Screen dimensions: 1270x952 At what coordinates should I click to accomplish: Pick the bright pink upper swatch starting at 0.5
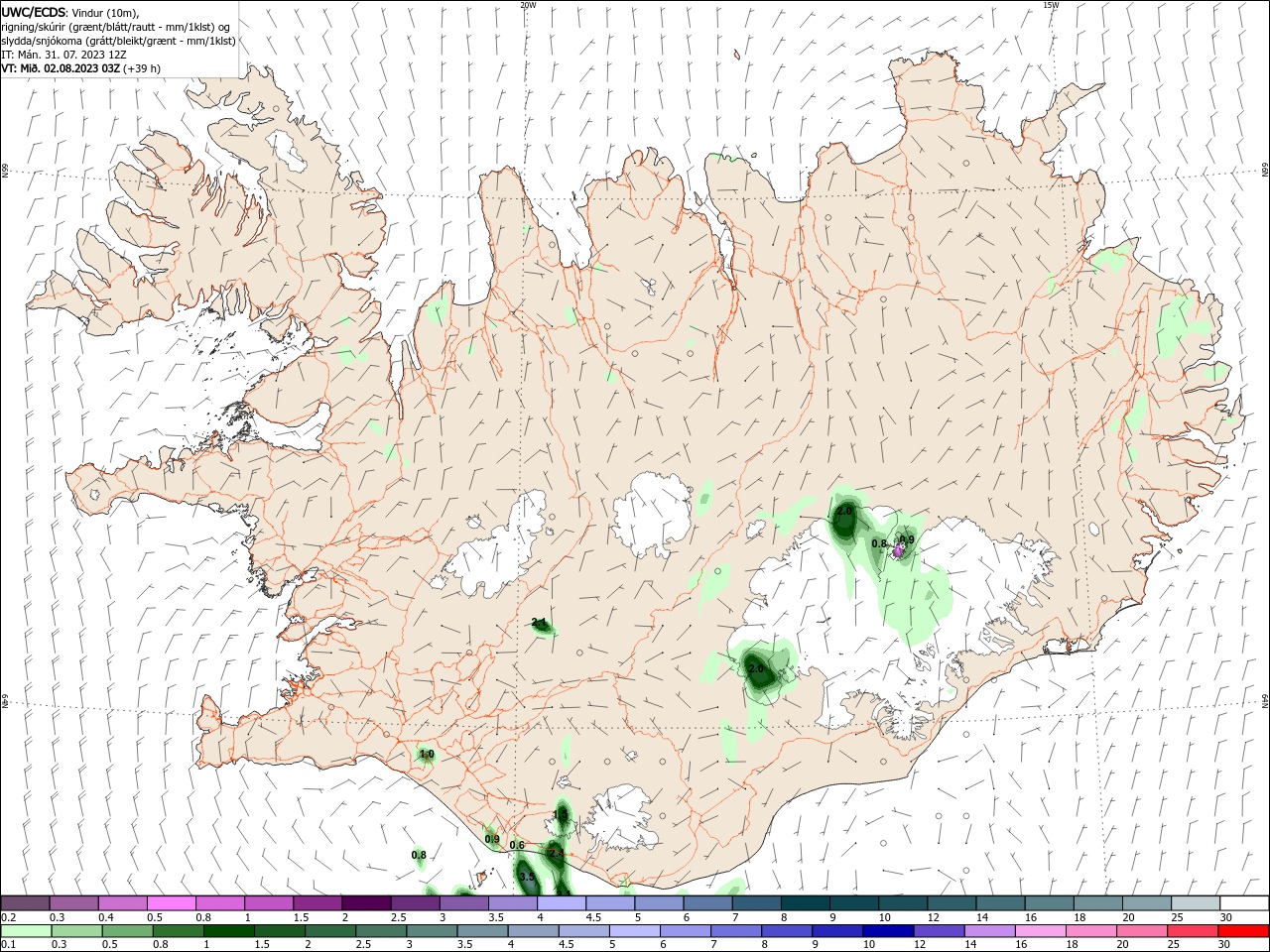pyautogui.click(x=172, y=903)
